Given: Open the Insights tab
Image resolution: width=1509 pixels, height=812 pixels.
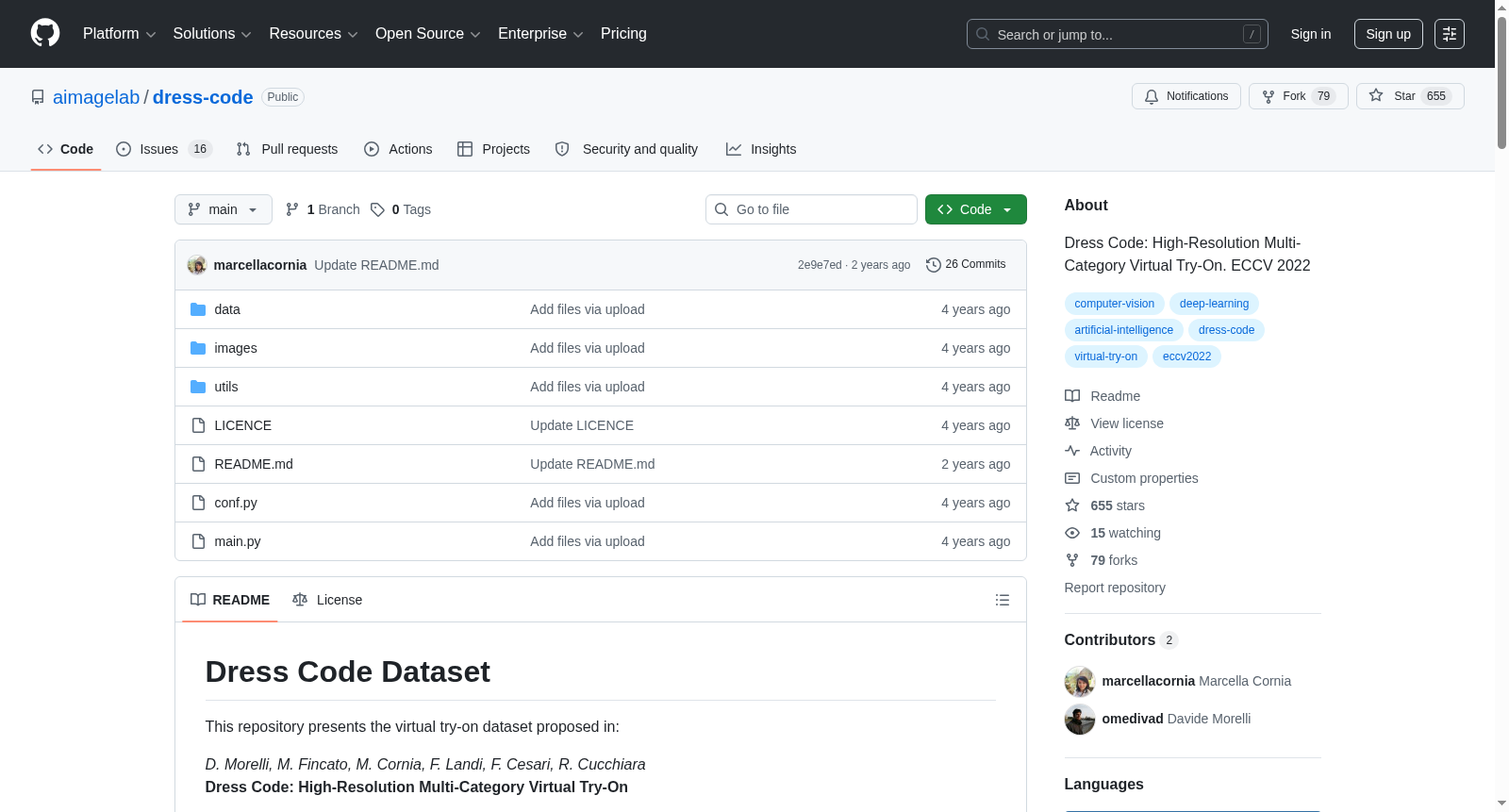Looking at the screenshot, I should tap(761, 149).
